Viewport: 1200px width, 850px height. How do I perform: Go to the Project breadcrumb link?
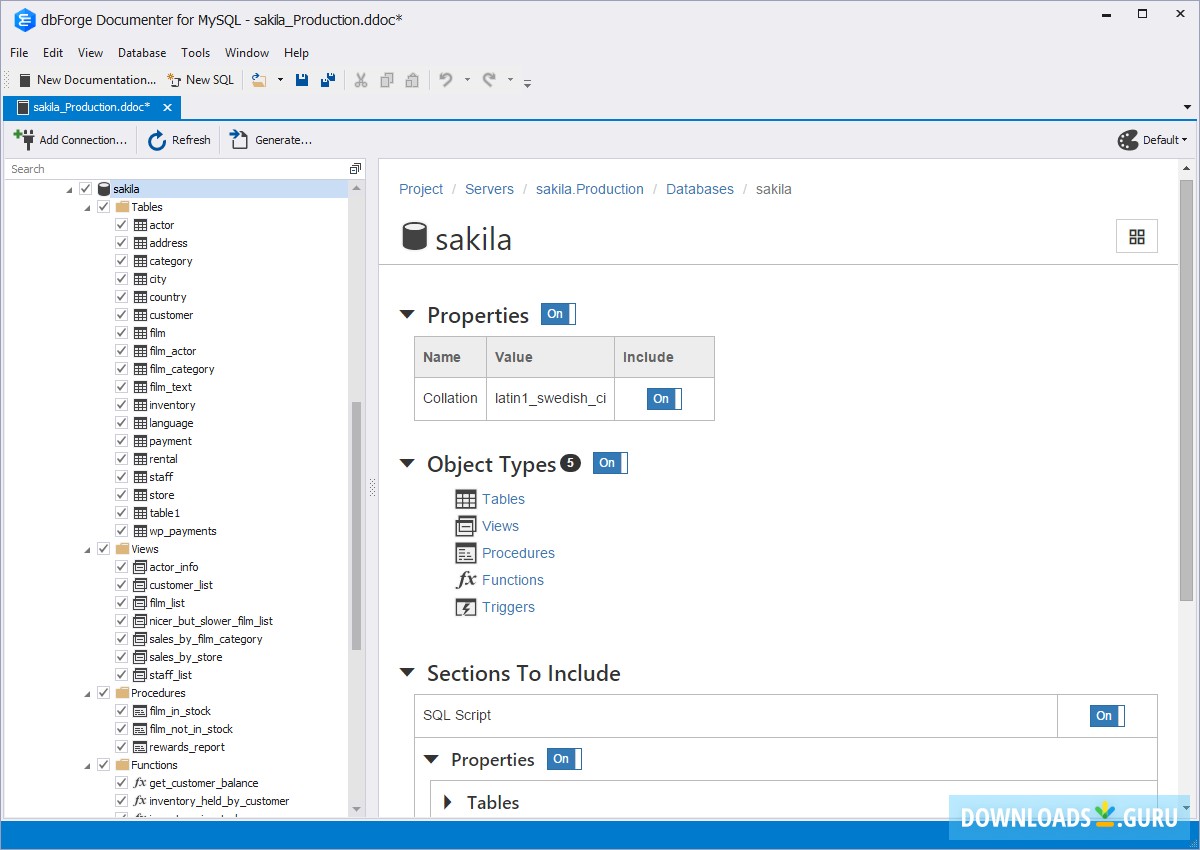click(421, 189)
